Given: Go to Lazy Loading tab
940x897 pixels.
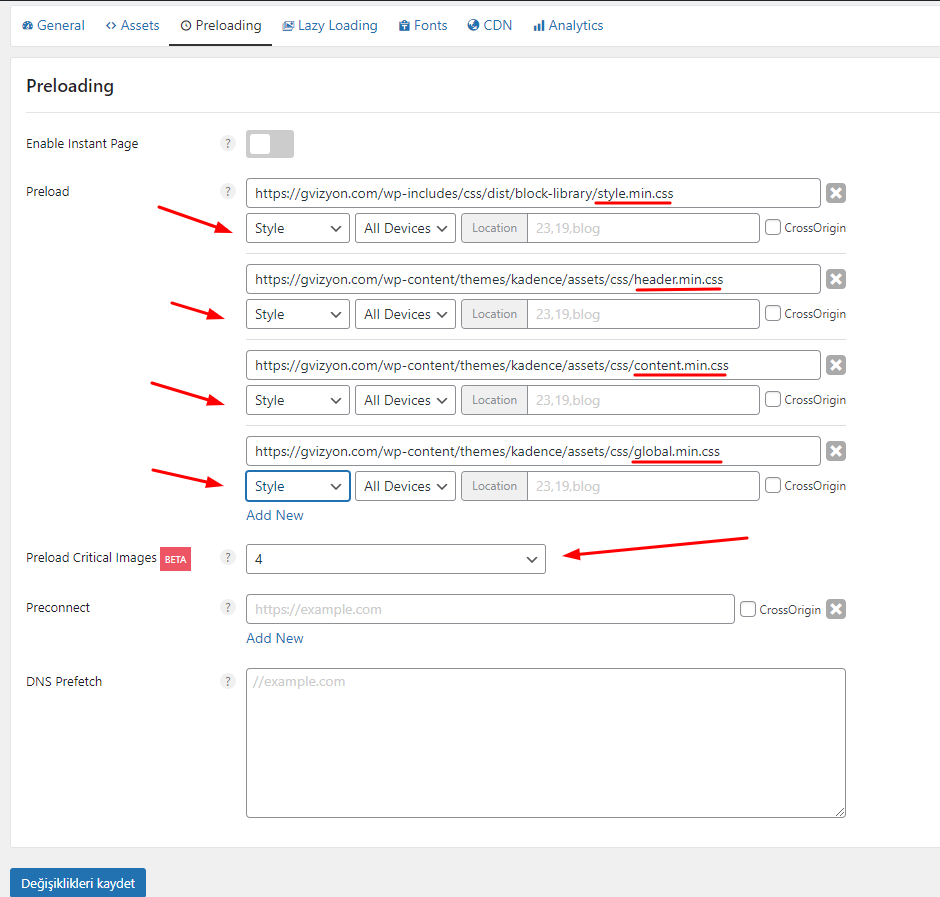Looking at the screenshot, I should (330, 25).
